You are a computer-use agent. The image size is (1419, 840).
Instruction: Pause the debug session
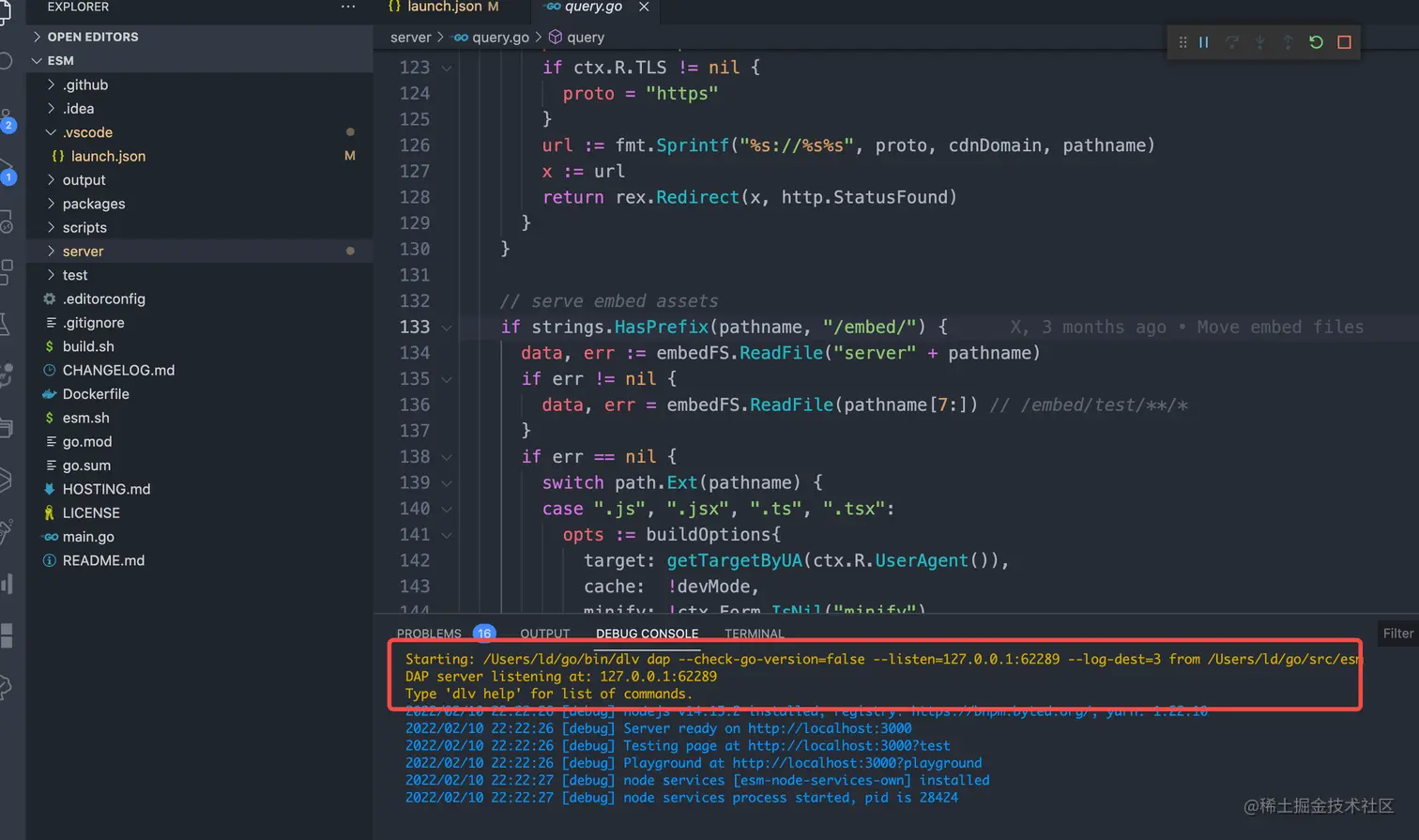1203,42
